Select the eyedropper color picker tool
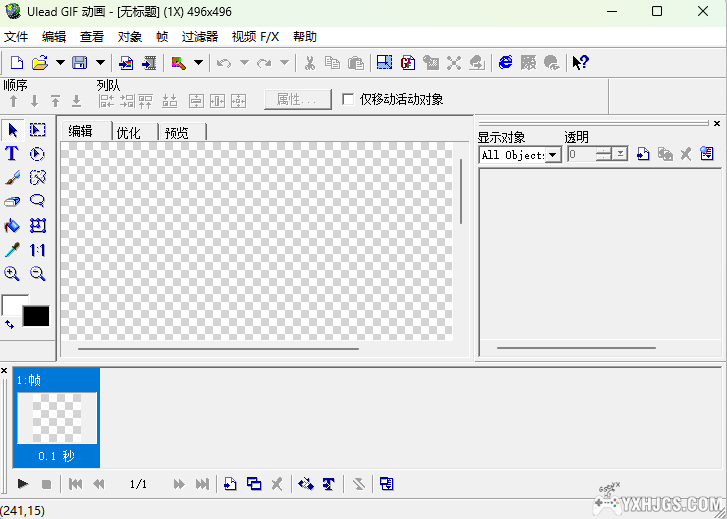This screenshot has width=727, height=519. [x=13, y=250]
